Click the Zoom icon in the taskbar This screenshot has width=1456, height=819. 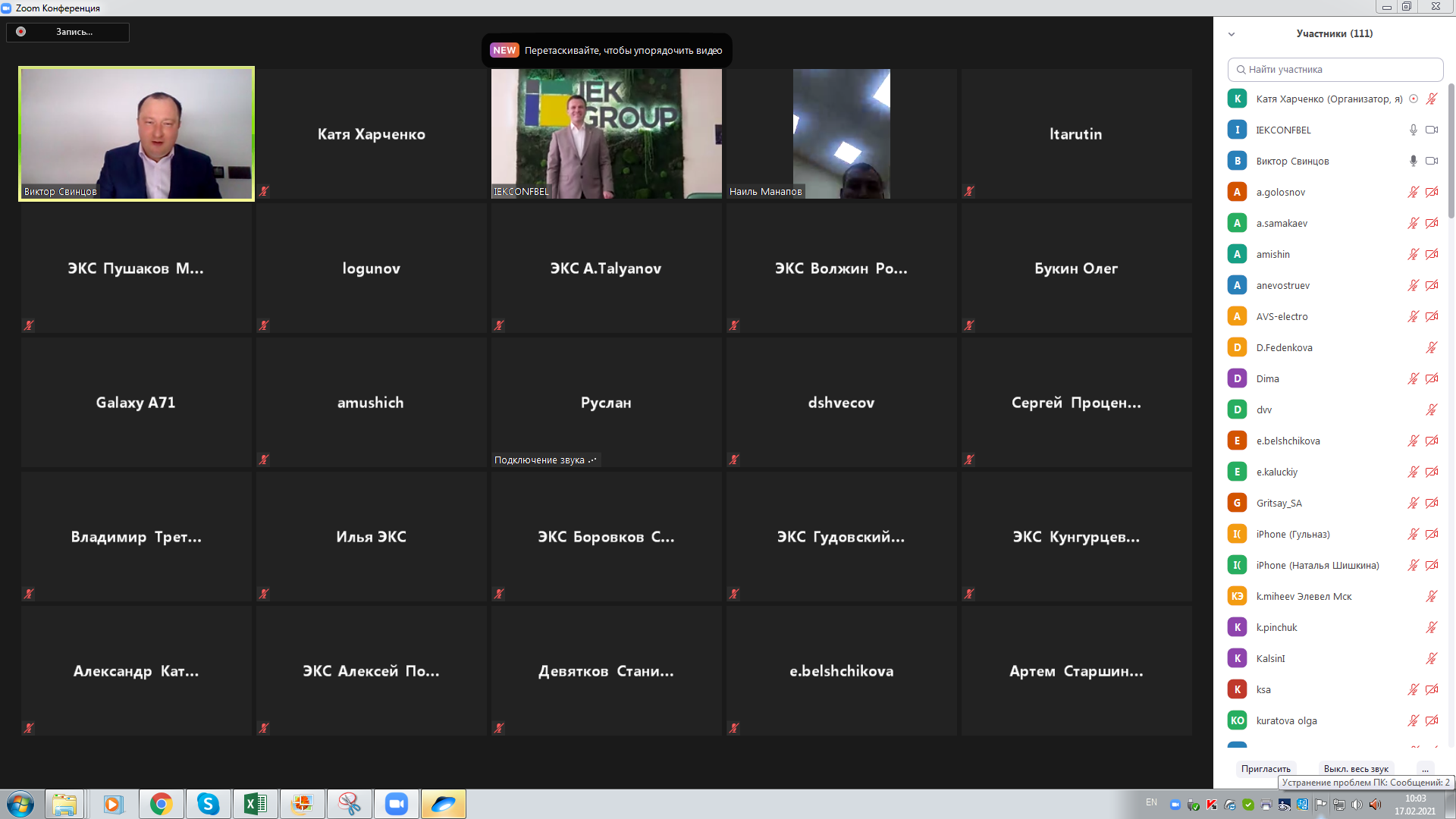[x=396, y=804]
